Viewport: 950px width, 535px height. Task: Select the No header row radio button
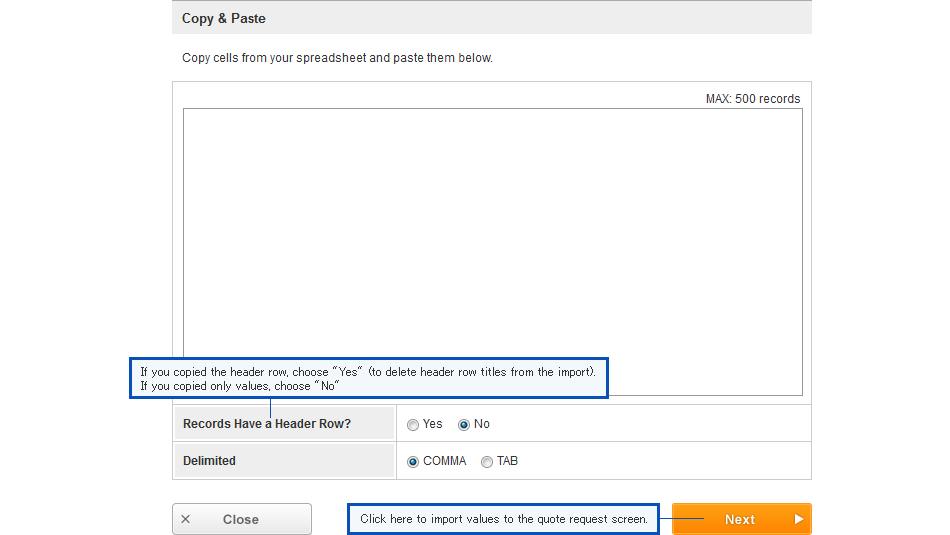click(464, 425)
